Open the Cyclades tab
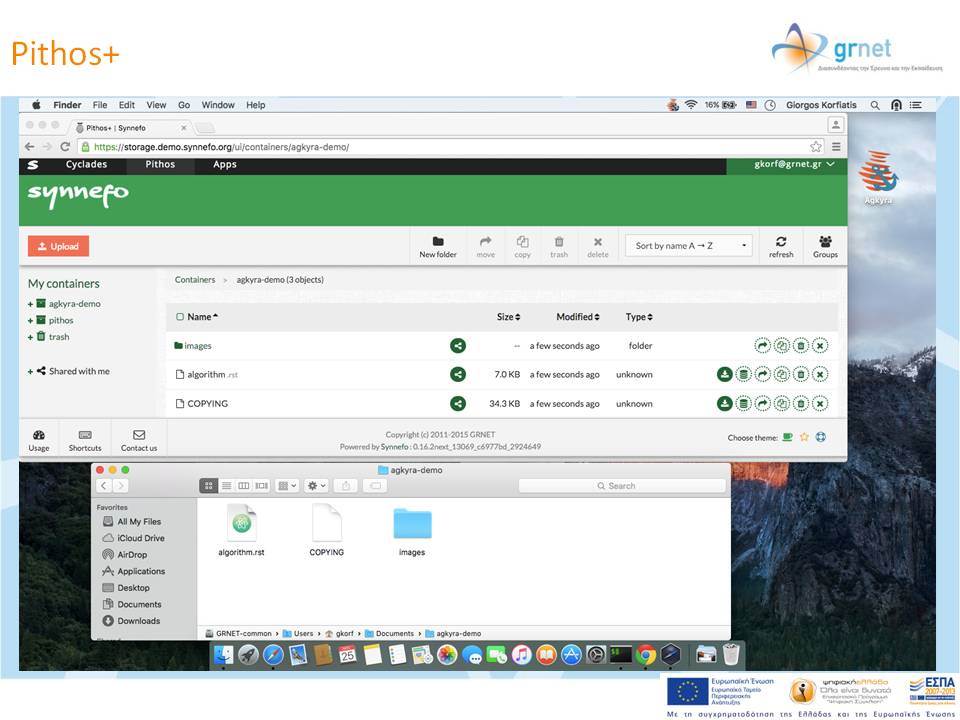 pos(86,164)
